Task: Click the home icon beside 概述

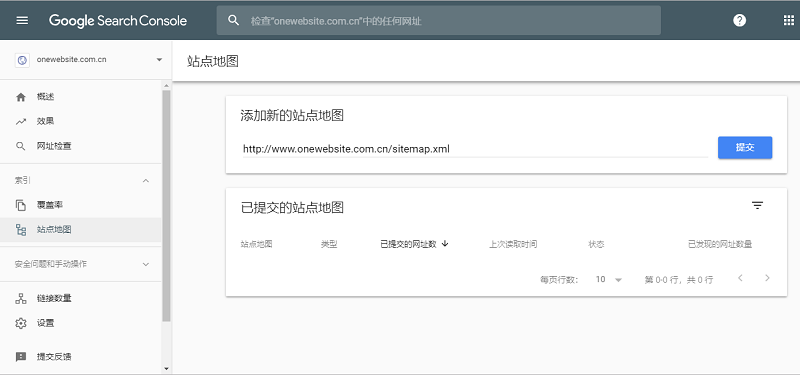Action: [x=21, y=97]
